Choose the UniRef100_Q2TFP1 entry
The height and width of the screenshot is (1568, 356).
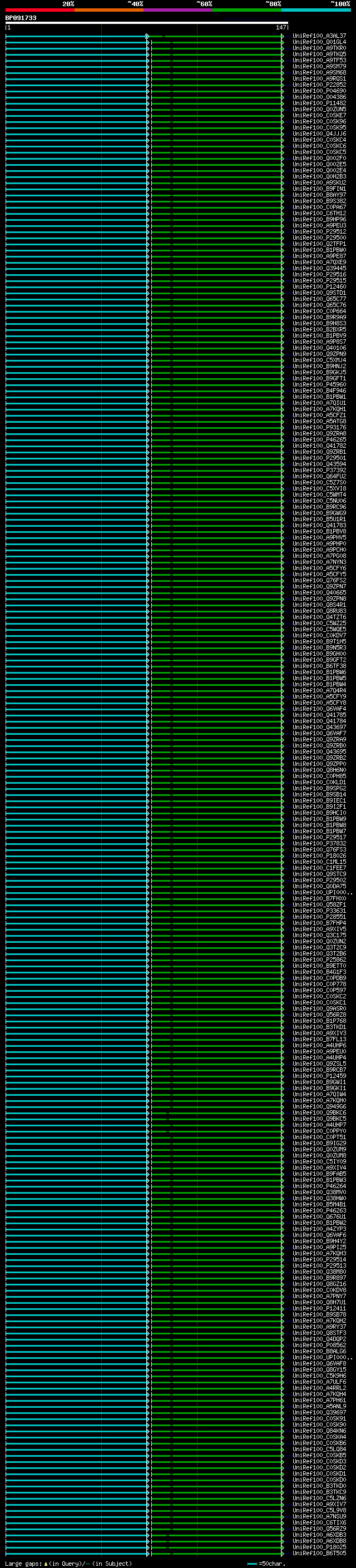pyautogui.click(x=319, y=244)
